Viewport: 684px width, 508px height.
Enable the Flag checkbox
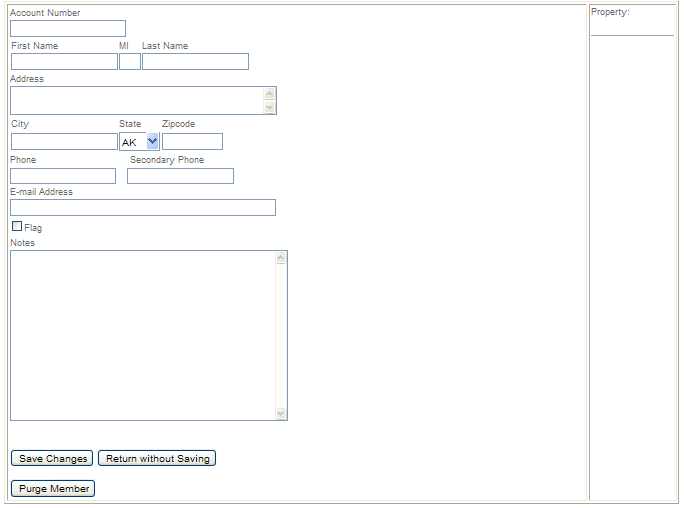tap(16, 227)
